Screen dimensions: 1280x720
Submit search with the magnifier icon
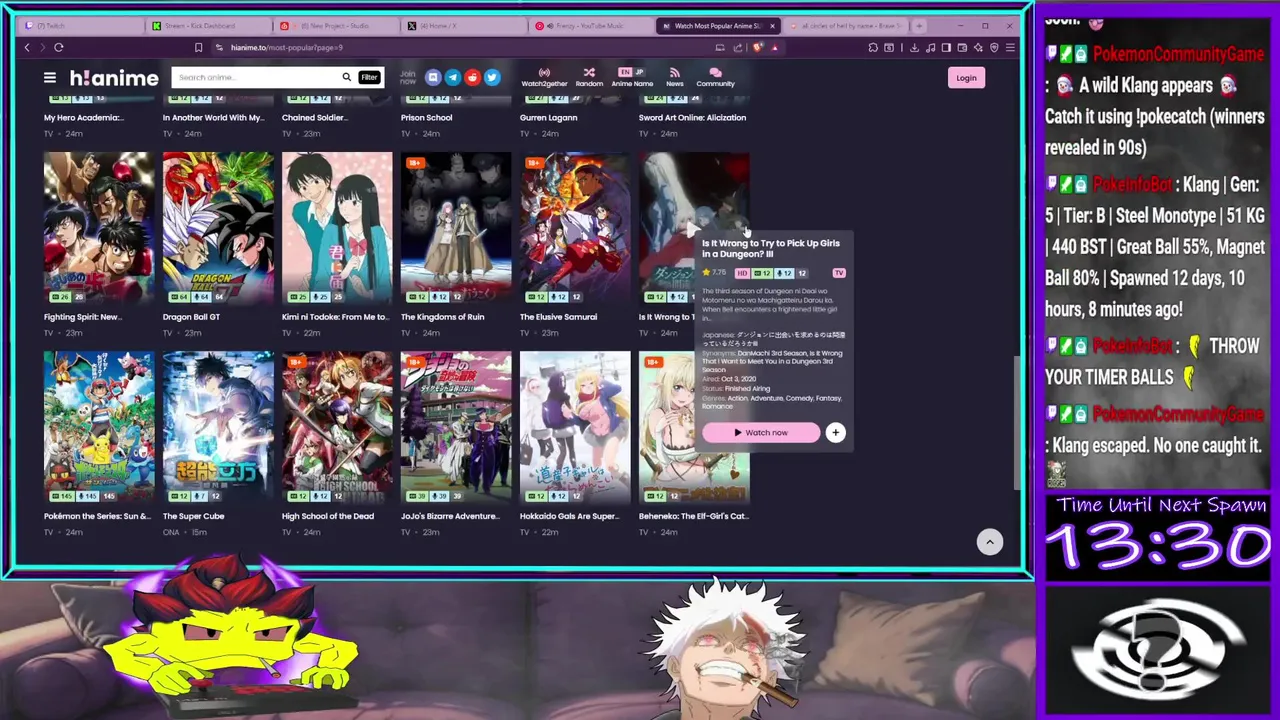(346, 77)
